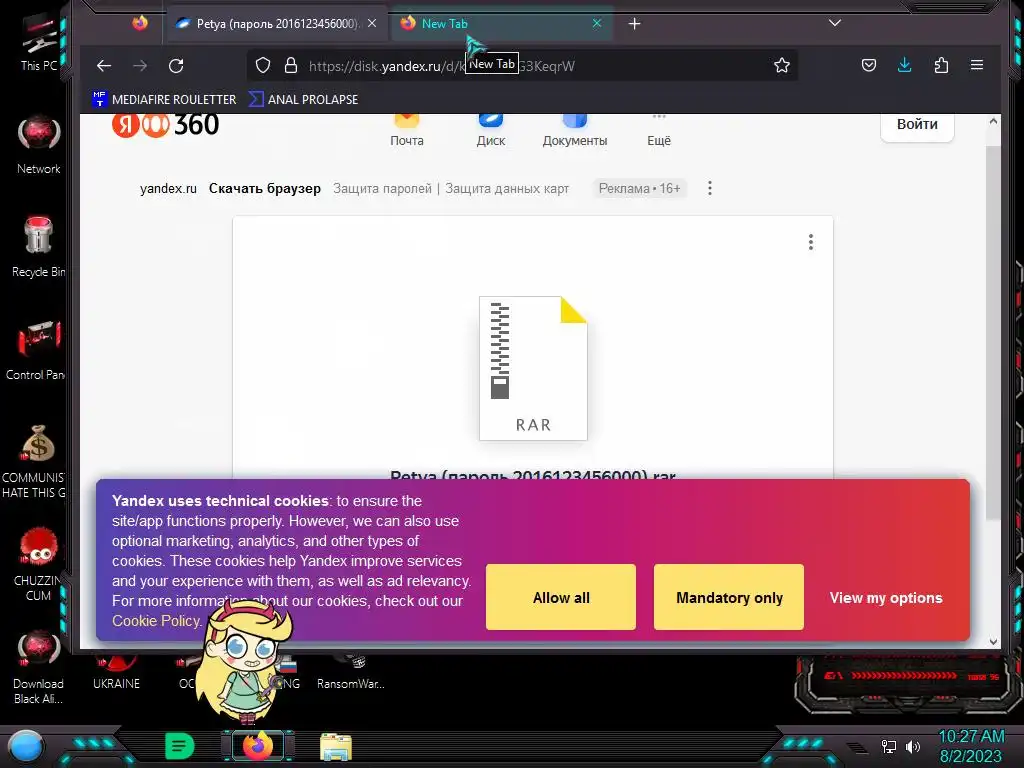The image size is (1024, 768).
Task: Click the pinned Firefox tab icon
Action: (140, 24)
